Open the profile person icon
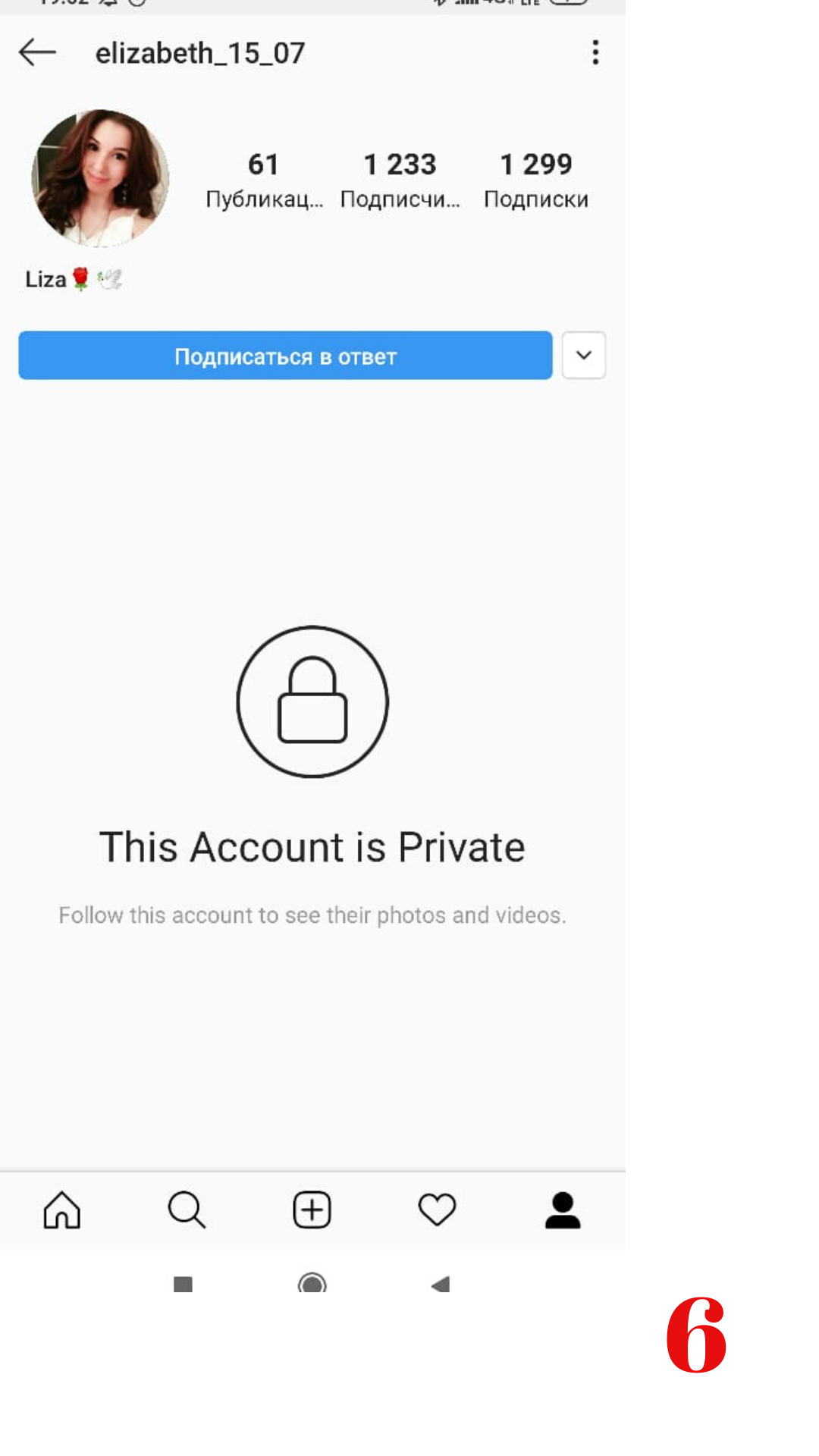The height and width of the screenshot is (1456, 819). tap(563, 1210)
